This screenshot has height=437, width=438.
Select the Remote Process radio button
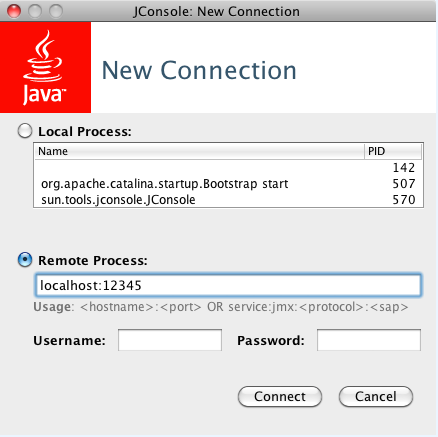[x=25, y=260]
